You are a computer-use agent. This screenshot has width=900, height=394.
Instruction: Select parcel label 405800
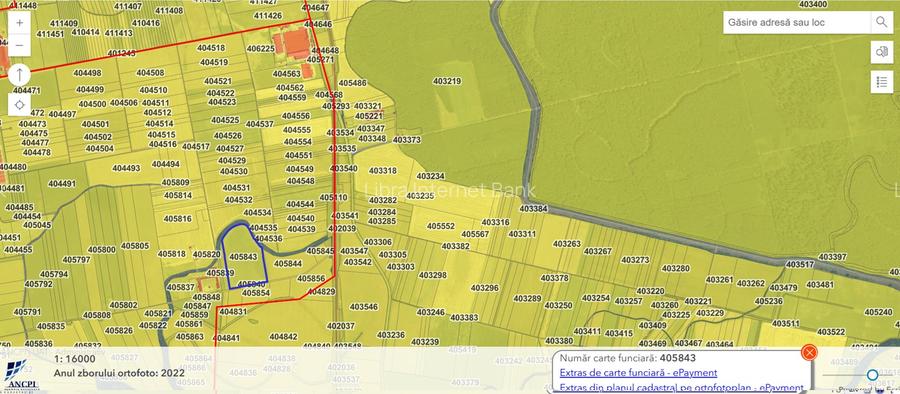coord(102,250)
